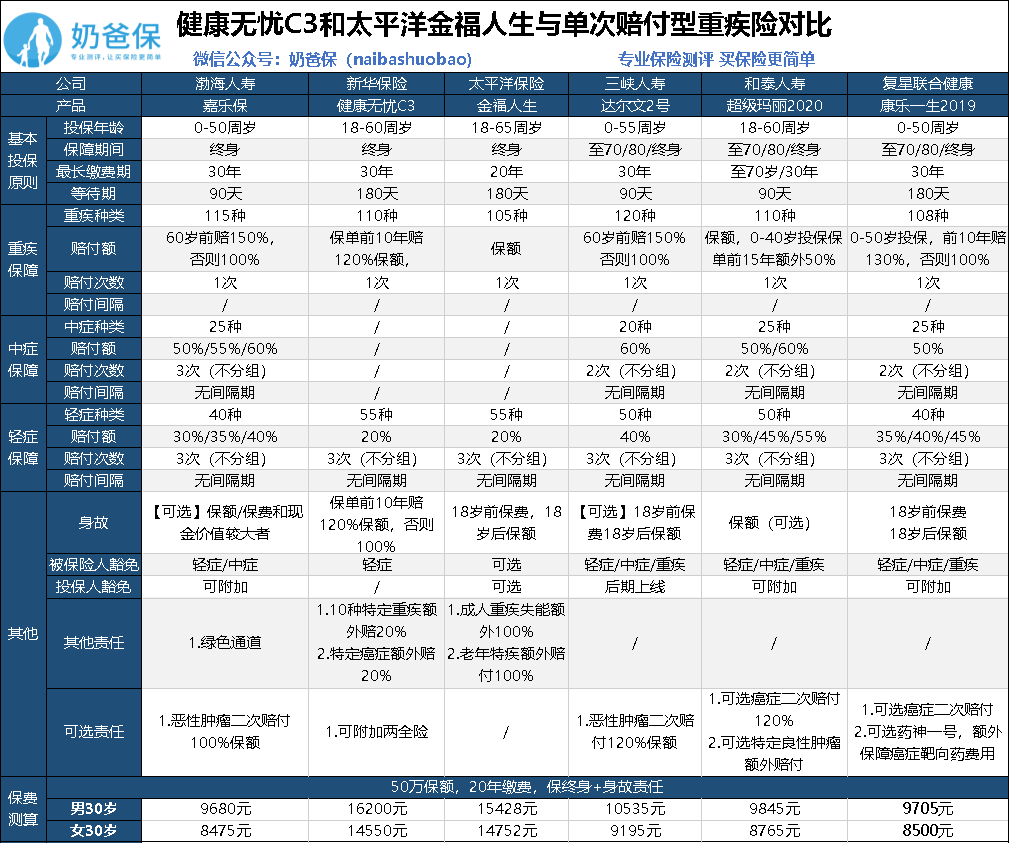Click the slogan 专业保险测评 买保险更简单

[x=716, y=60]
